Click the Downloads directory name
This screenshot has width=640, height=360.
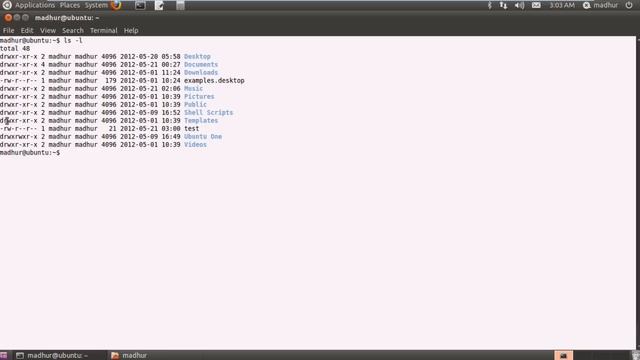(201, 73)
